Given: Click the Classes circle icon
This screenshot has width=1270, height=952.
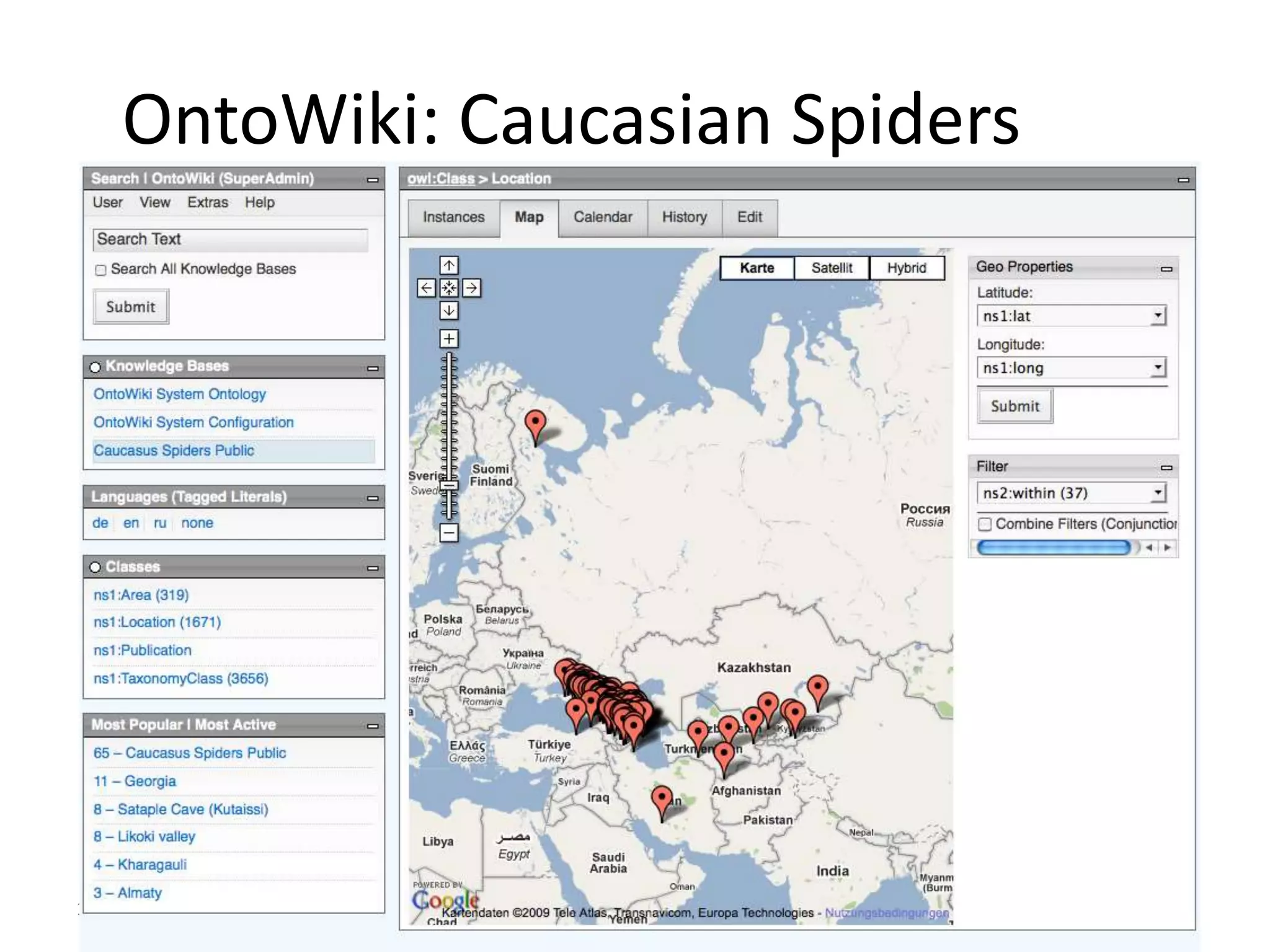Looking at the screenshot, I should 95,567.
